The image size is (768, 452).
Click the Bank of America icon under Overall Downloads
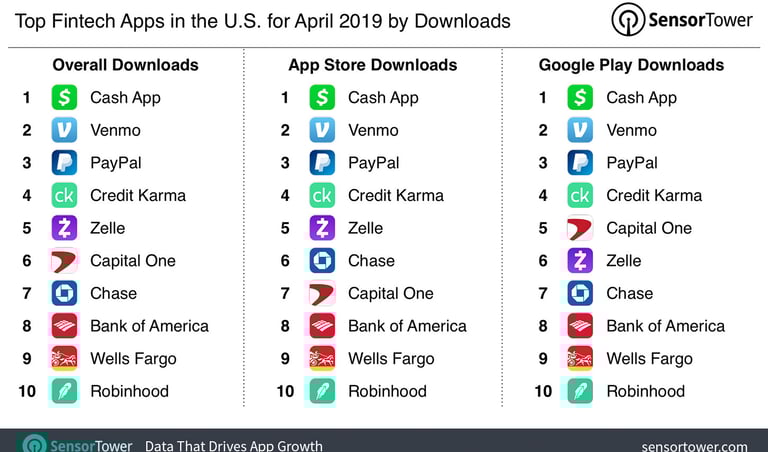[64, 326]
